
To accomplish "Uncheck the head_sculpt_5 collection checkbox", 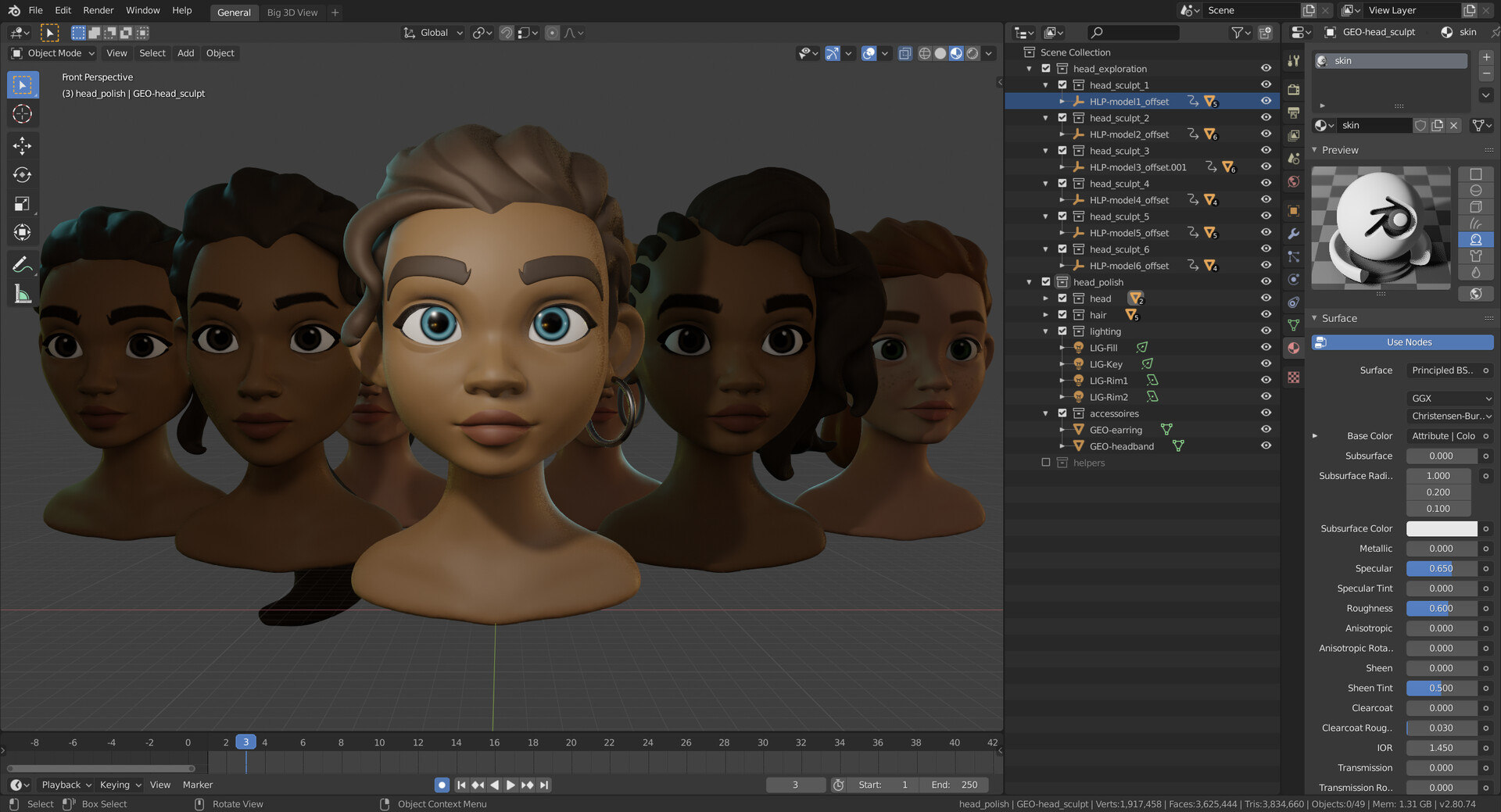I will 1062,216.
